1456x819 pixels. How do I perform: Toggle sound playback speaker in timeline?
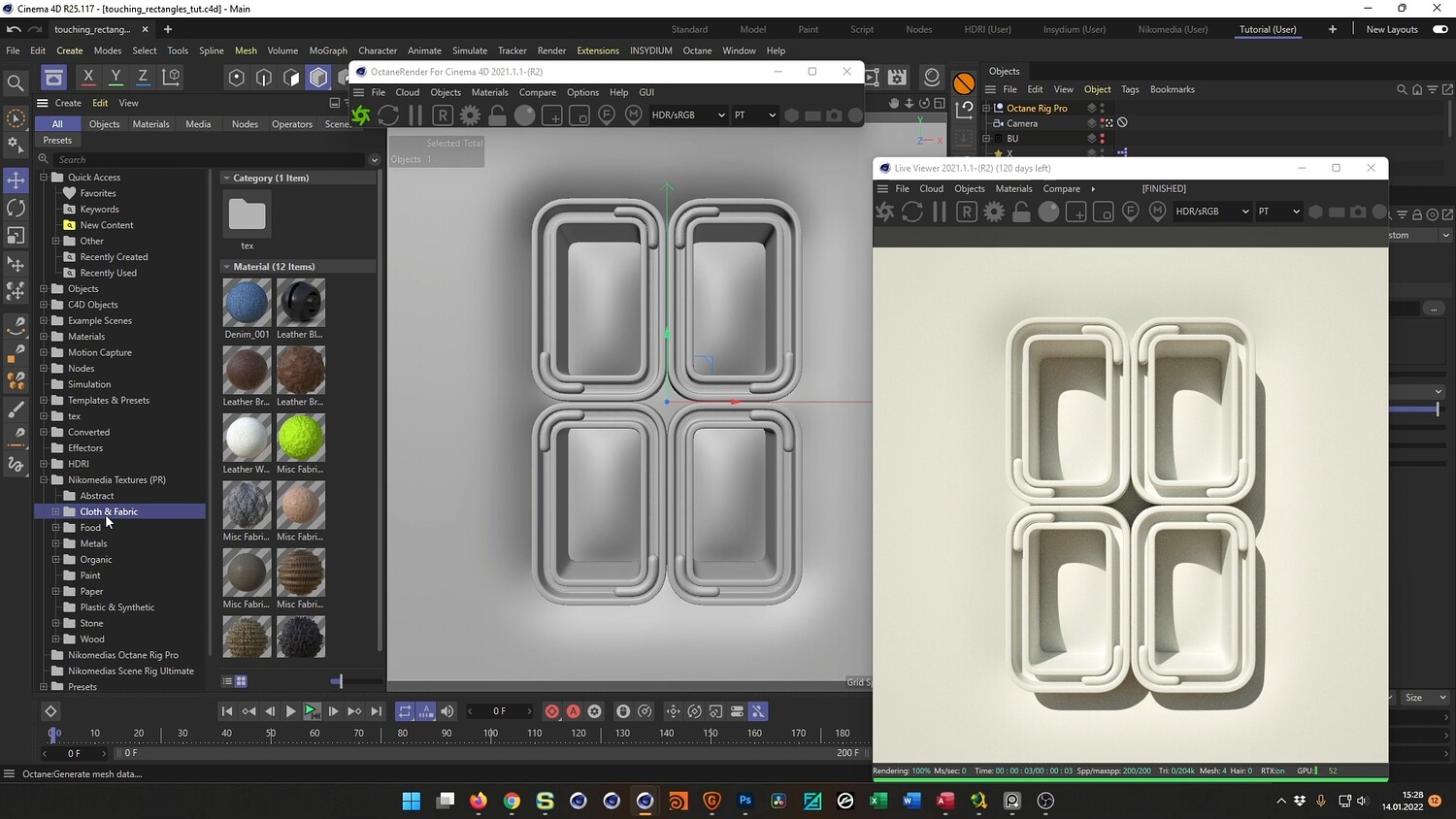pos(447,711)
